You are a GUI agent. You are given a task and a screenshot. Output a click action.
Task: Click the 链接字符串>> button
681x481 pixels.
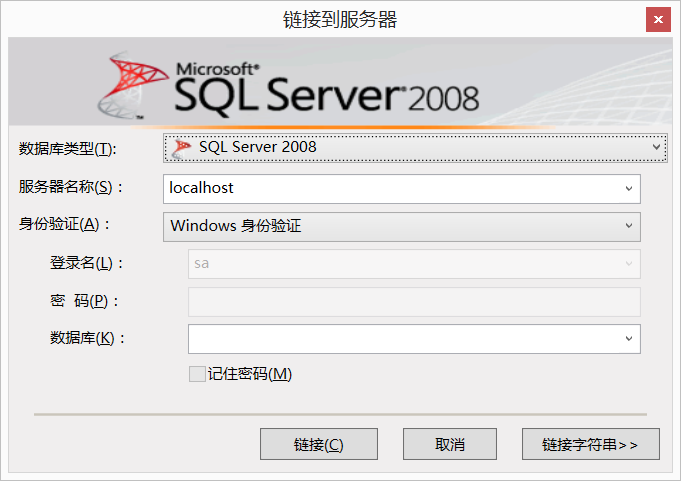(x=591, y=444)
